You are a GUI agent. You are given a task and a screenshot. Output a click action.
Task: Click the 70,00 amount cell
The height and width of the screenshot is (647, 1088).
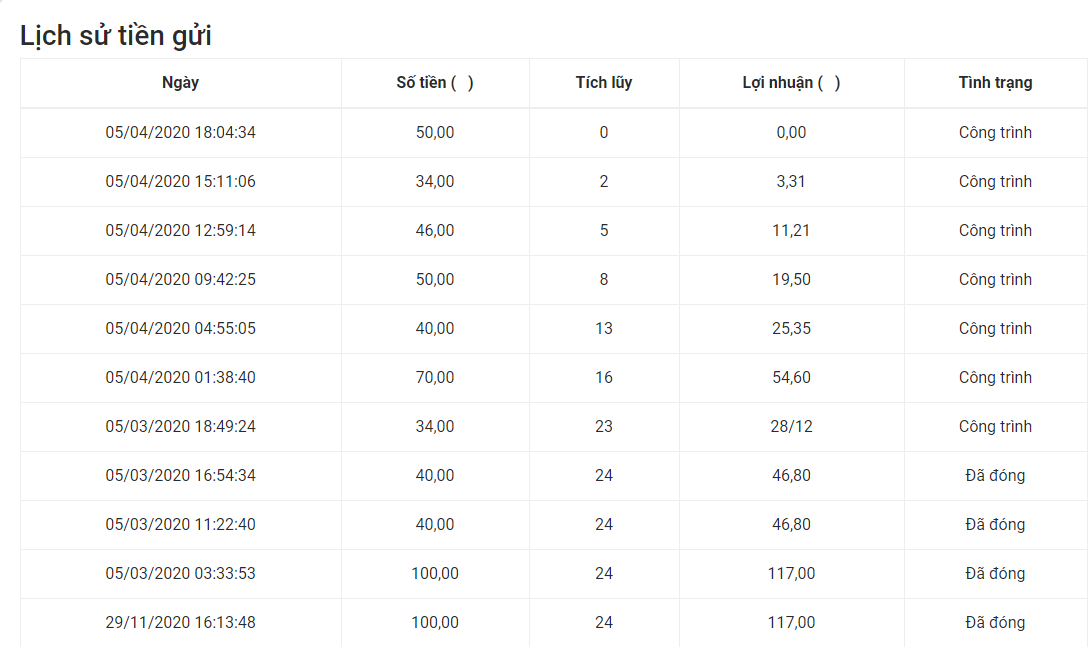click(435, 377)
